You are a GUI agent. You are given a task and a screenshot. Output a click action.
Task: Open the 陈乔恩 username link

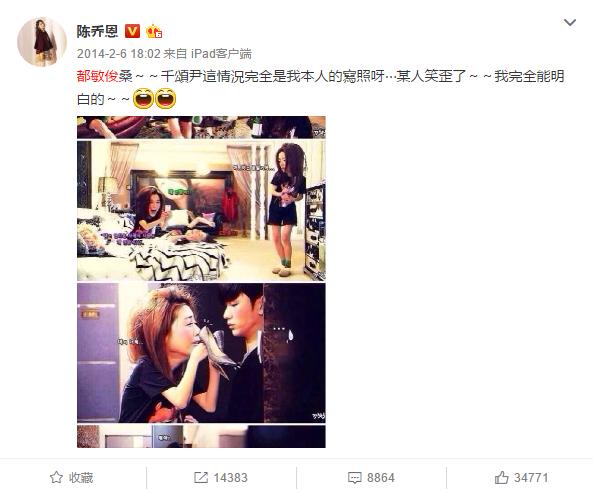pos(97,31)
